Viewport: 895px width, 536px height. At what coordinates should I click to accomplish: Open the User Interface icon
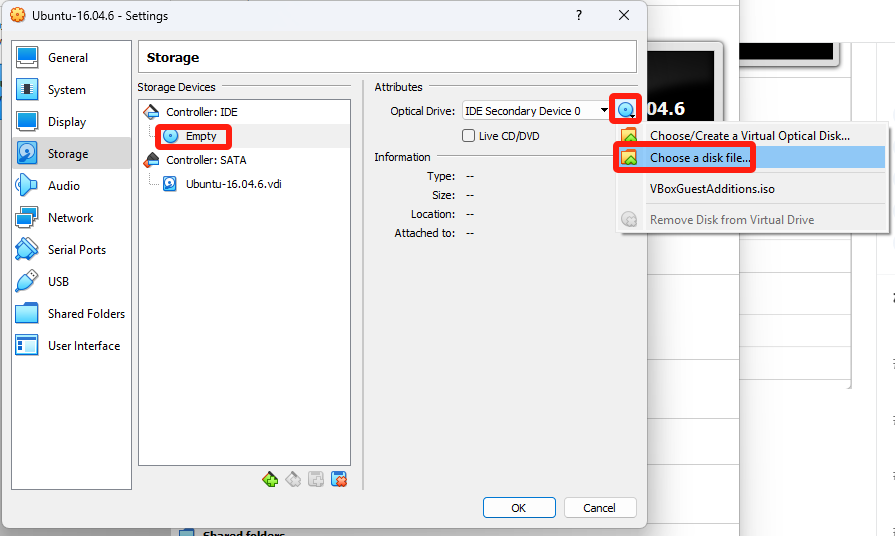27,345
